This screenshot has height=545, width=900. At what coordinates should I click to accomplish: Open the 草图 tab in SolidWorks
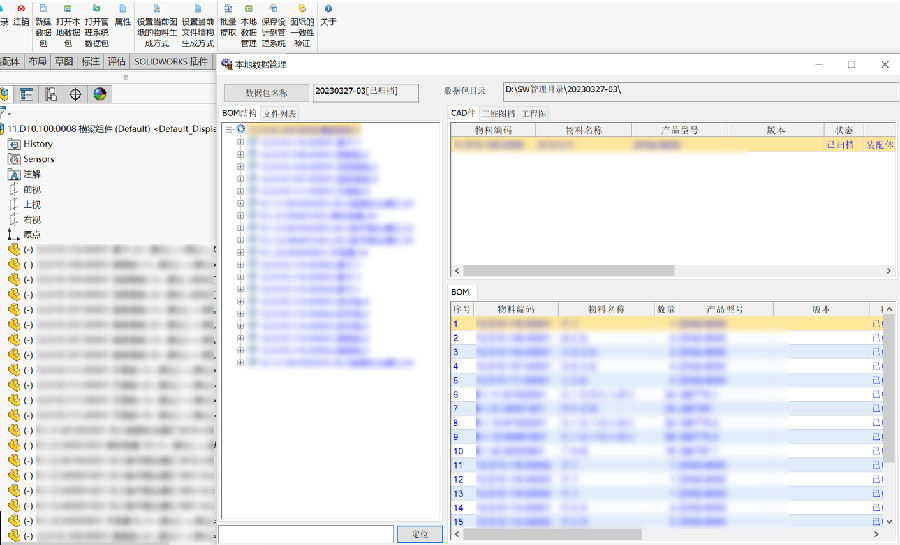(x=64, y=61)
